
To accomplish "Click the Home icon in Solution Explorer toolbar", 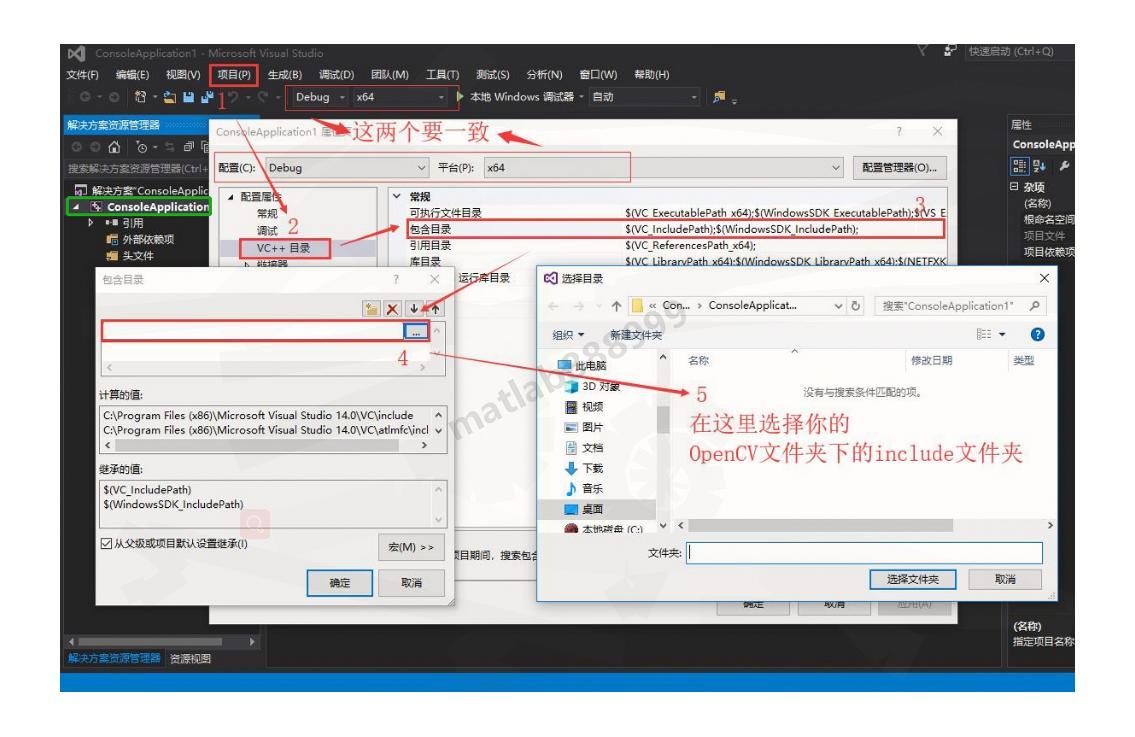I will tap(114, 148).
